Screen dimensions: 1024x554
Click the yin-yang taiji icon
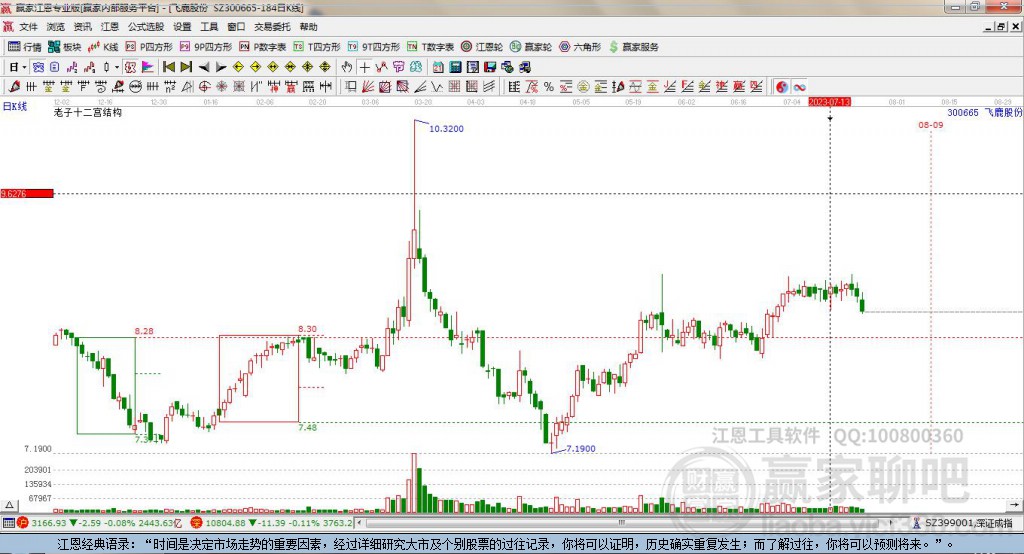pyautogui.click(x=782, y=86)
